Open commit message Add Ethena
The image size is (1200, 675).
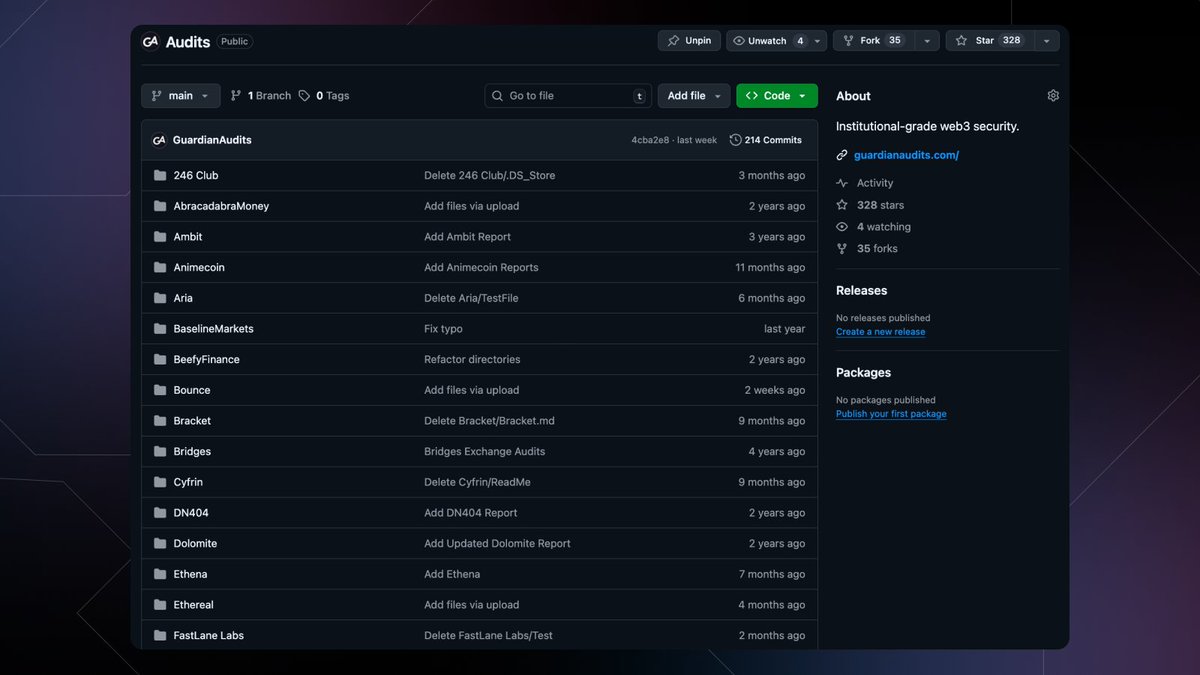point(452,574)
